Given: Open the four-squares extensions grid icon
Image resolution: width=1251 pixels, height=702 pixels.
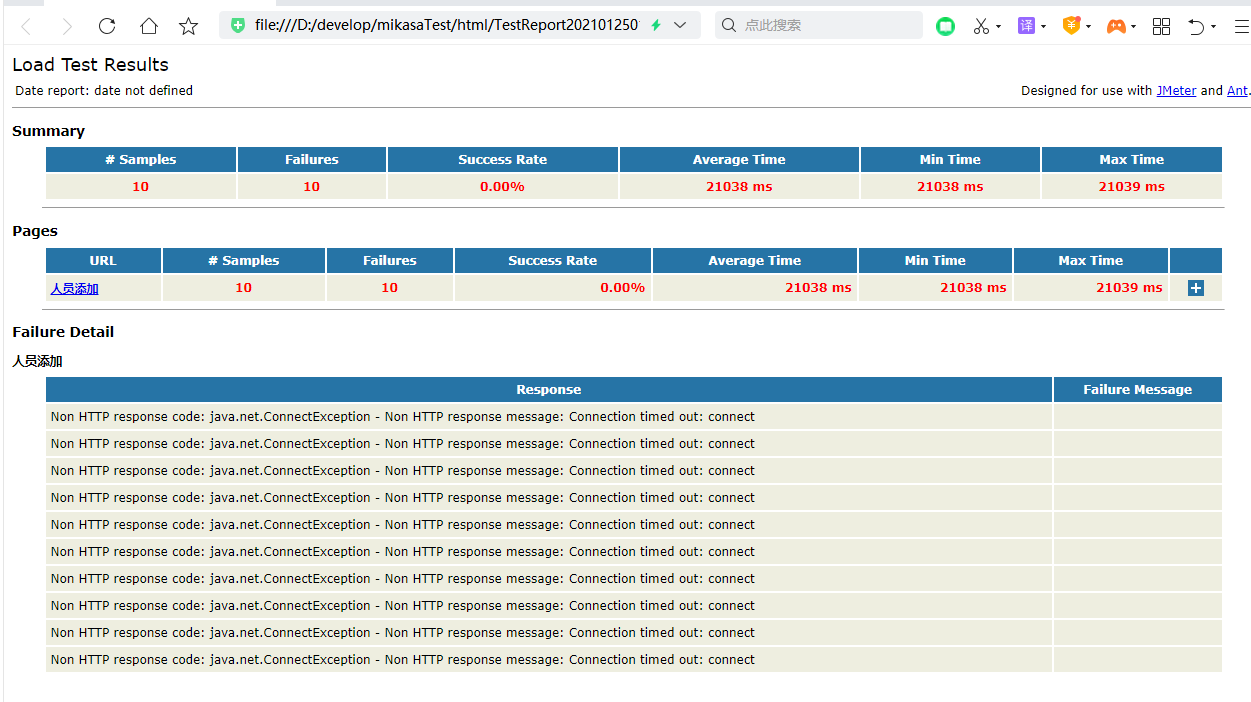Looking at the screenshot, I should point(1161,26).
